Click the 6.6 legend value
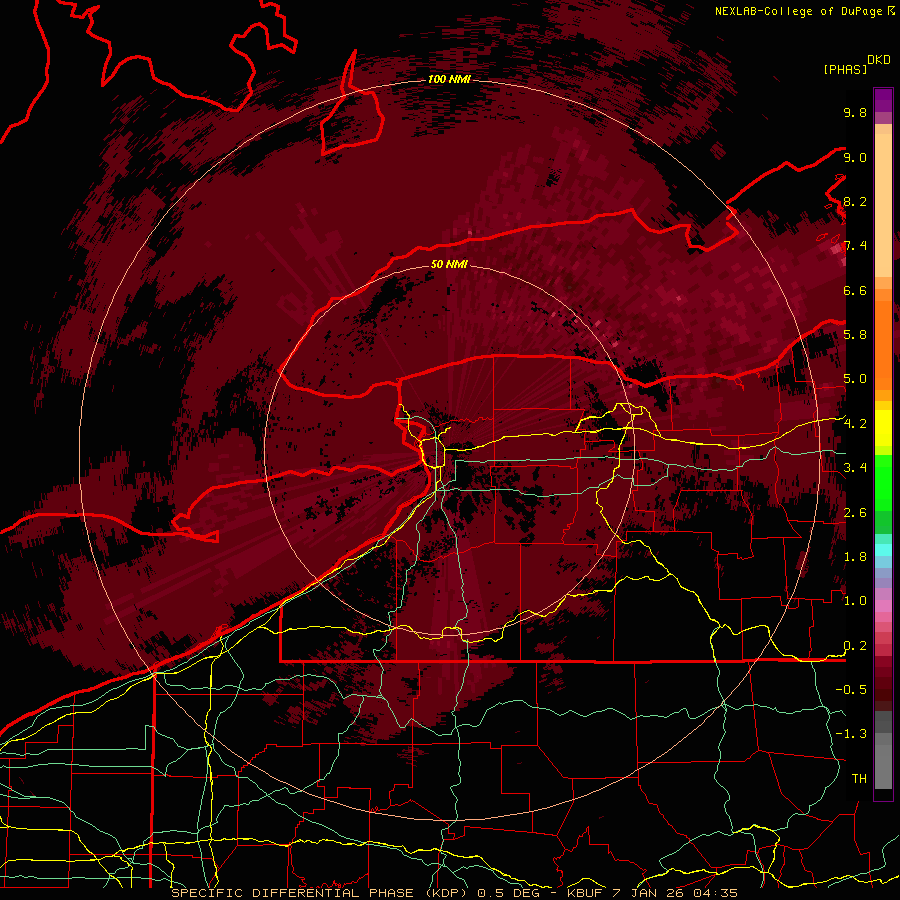The height and width of the screenshot is (900, 900). [x=855, y=290]
